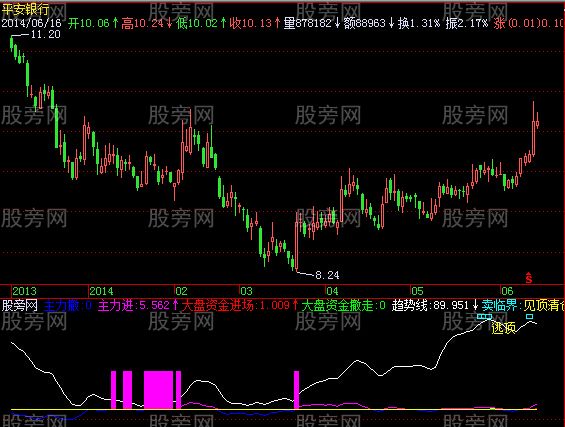Click the low price 低10.02
565x427 pixels.
[197, 23]
